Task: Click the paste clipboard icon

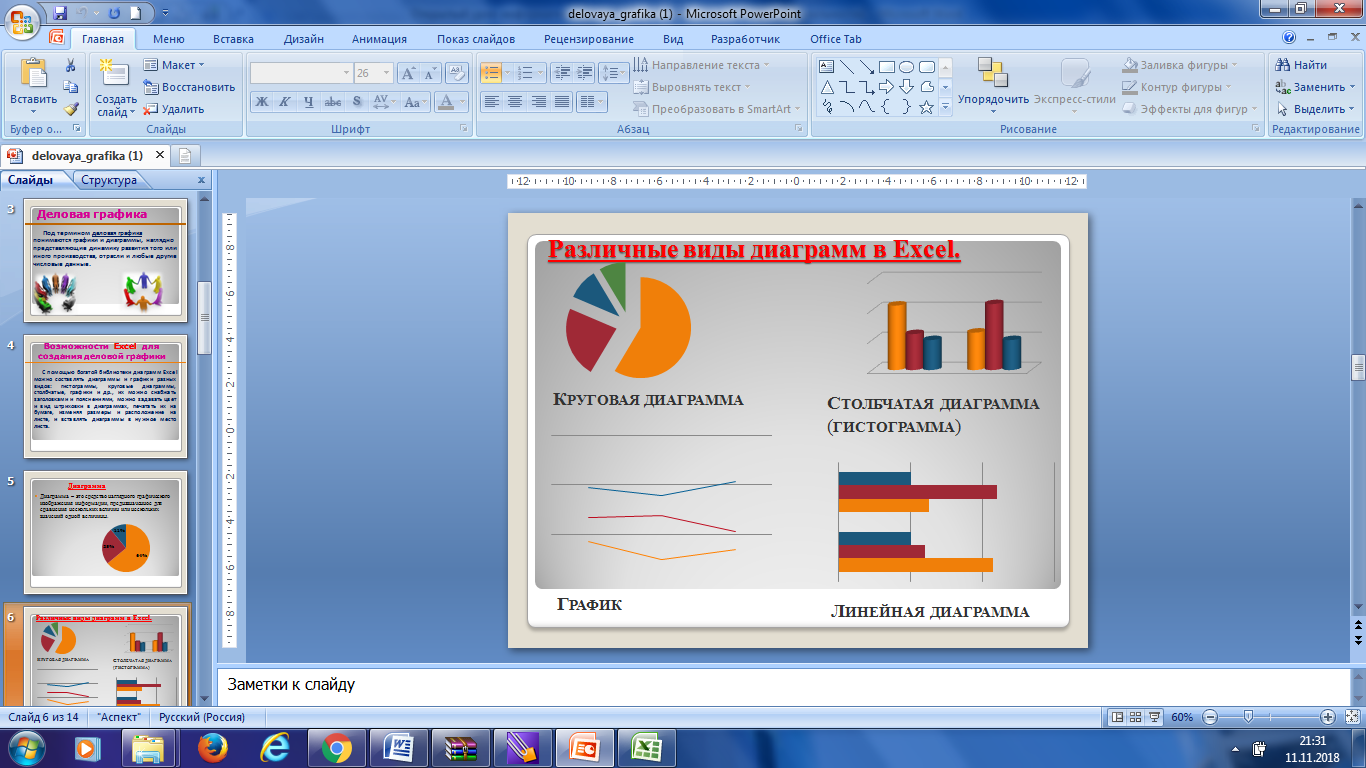Action: (33, 73)
